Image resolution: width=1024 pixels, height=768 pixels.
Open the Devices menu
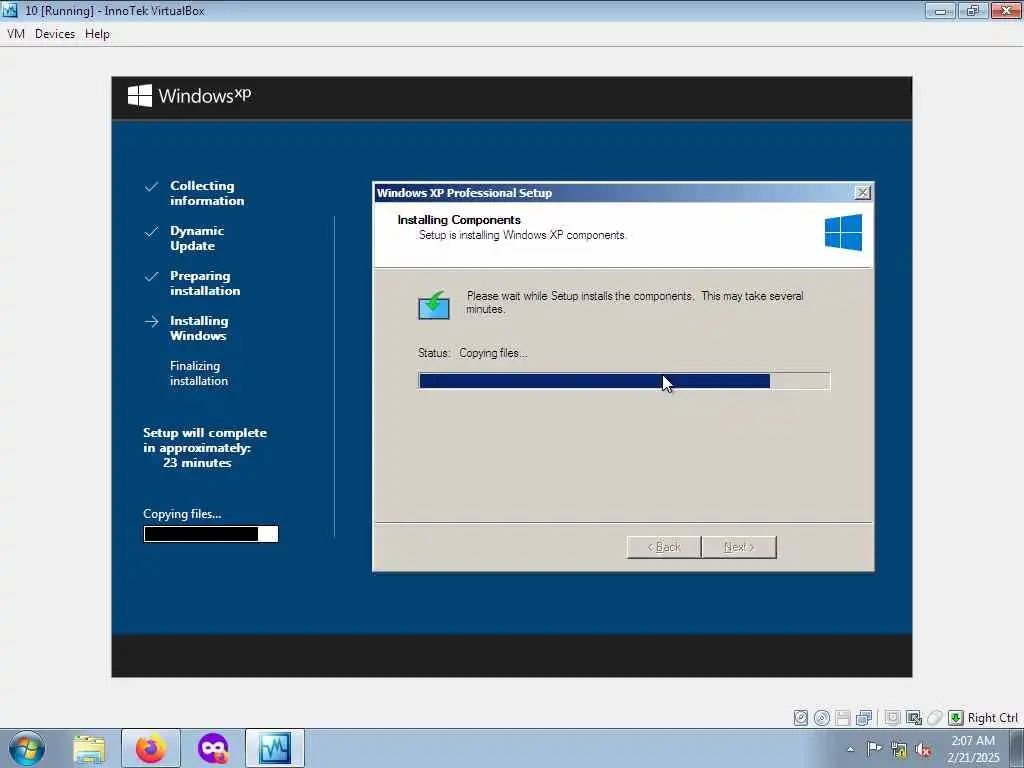(x=55, y=34)
